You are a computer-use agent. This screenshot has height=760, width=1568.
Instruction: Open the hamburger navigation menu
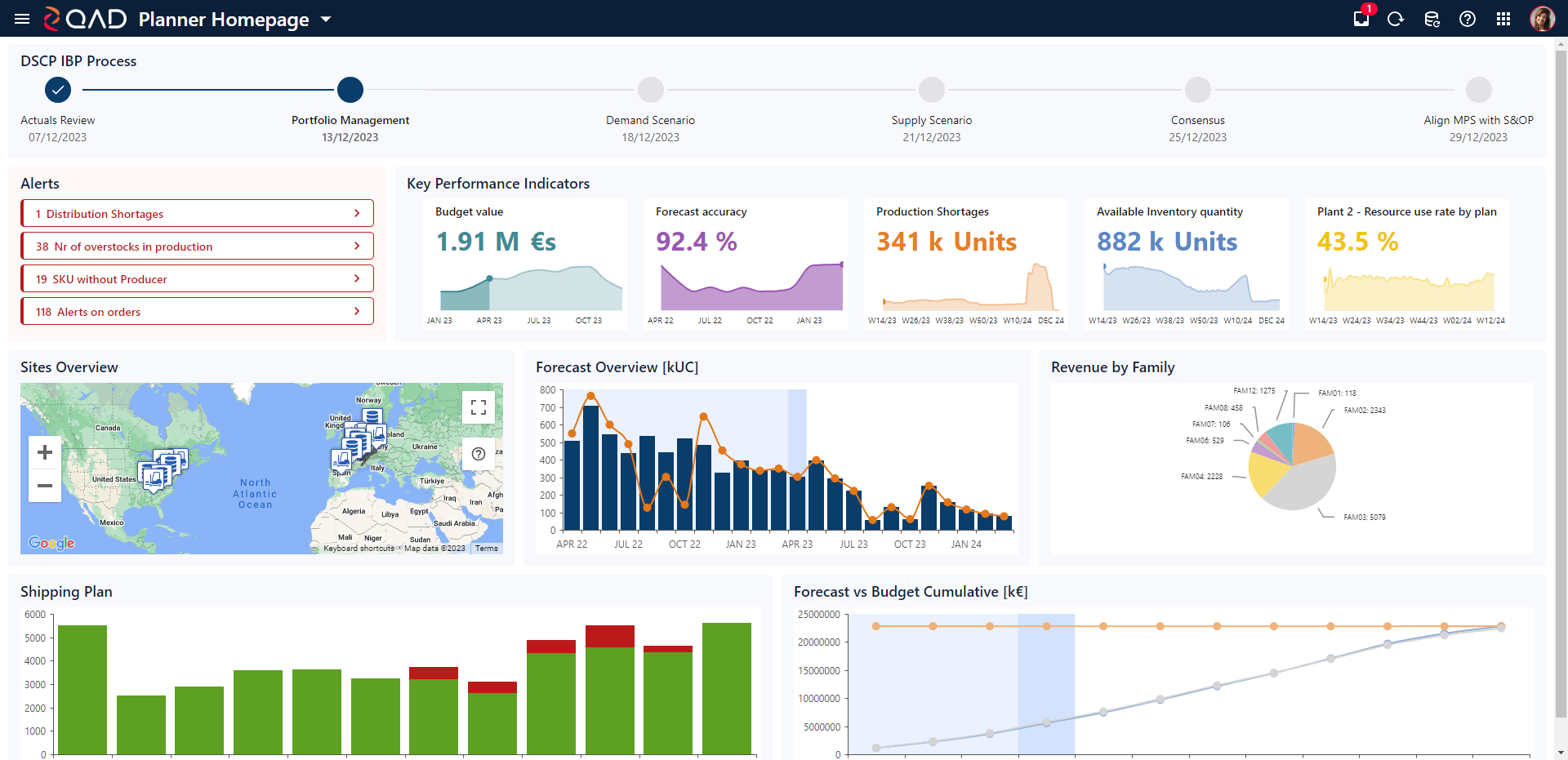pos(22,19)
